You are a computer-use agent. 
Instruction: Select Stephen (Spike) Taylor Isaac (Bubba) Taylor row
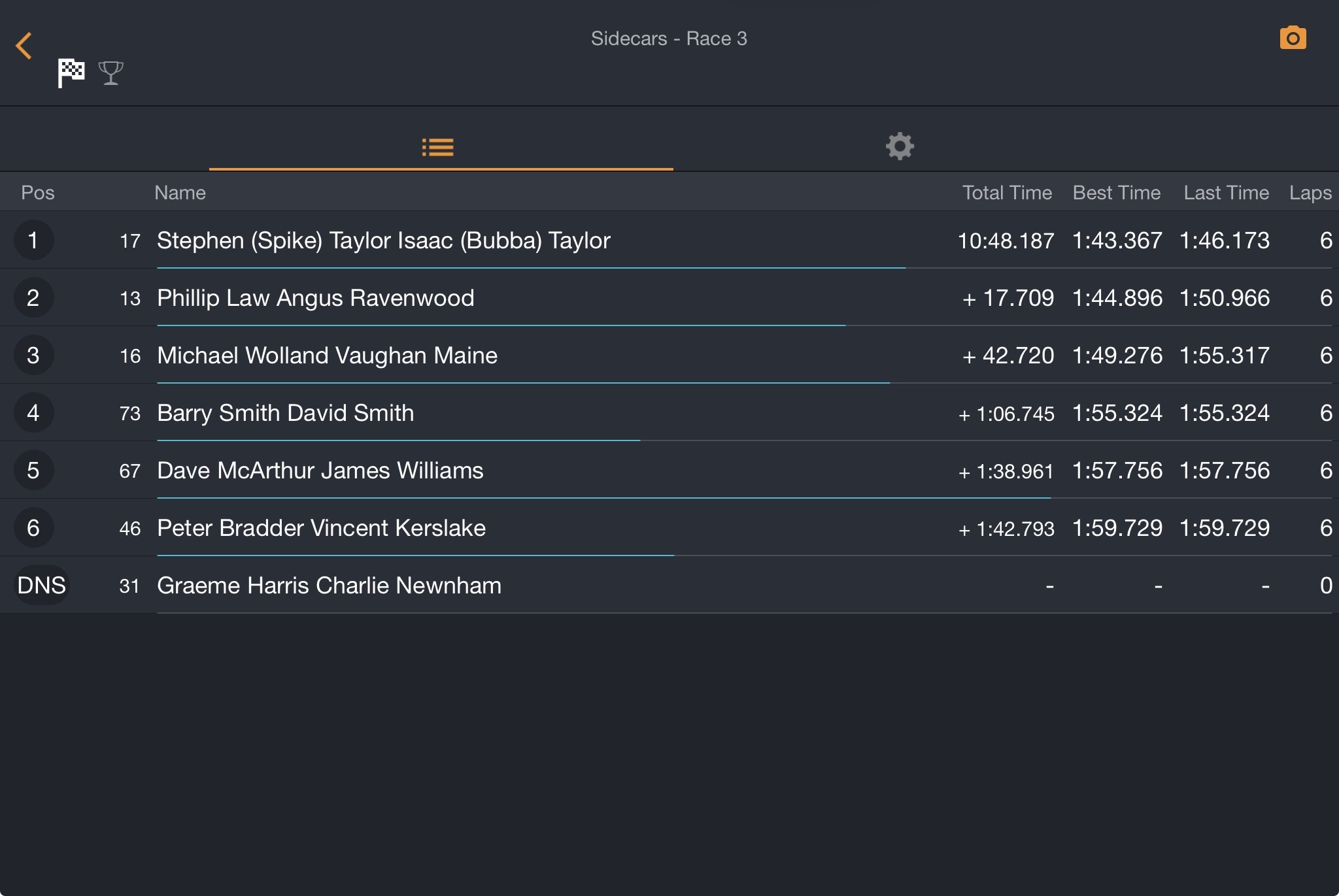(x=669, y=240)
